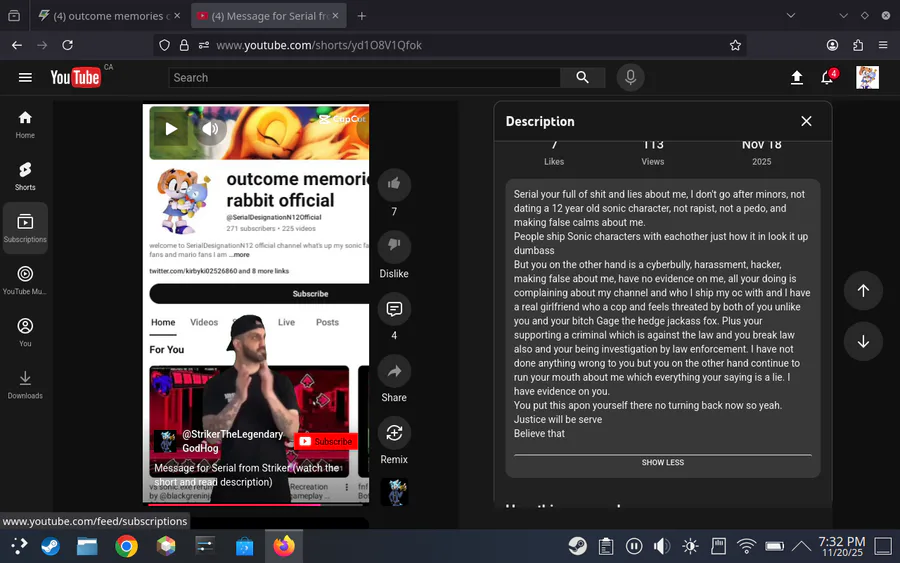The image size is (900, 563).
Task: Click the red Subscribe button on the Short
Action: [x=325, y=441]
